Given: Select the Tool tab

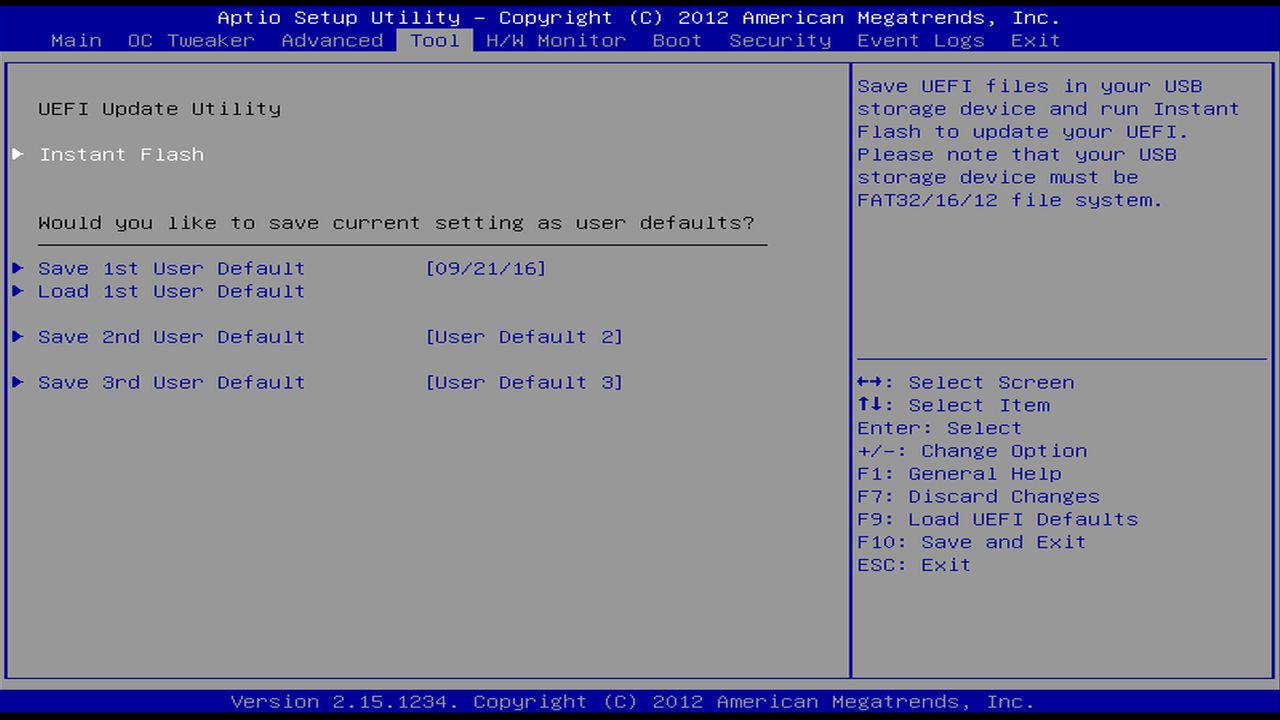Looking at the screenshot, I should (435, 40).
